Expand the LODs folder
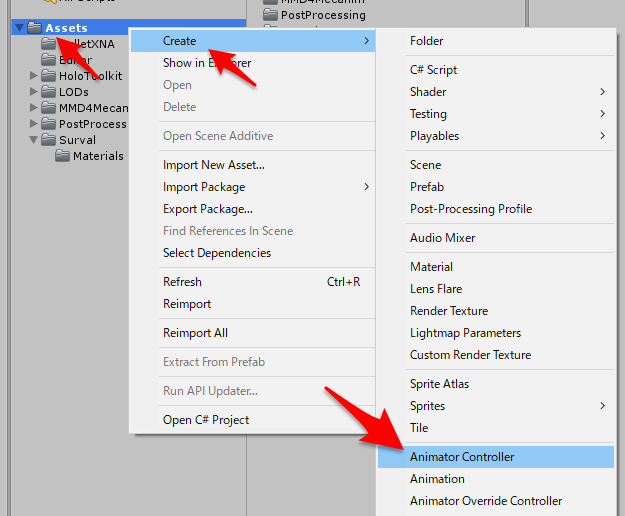 (x=33, y=92)
